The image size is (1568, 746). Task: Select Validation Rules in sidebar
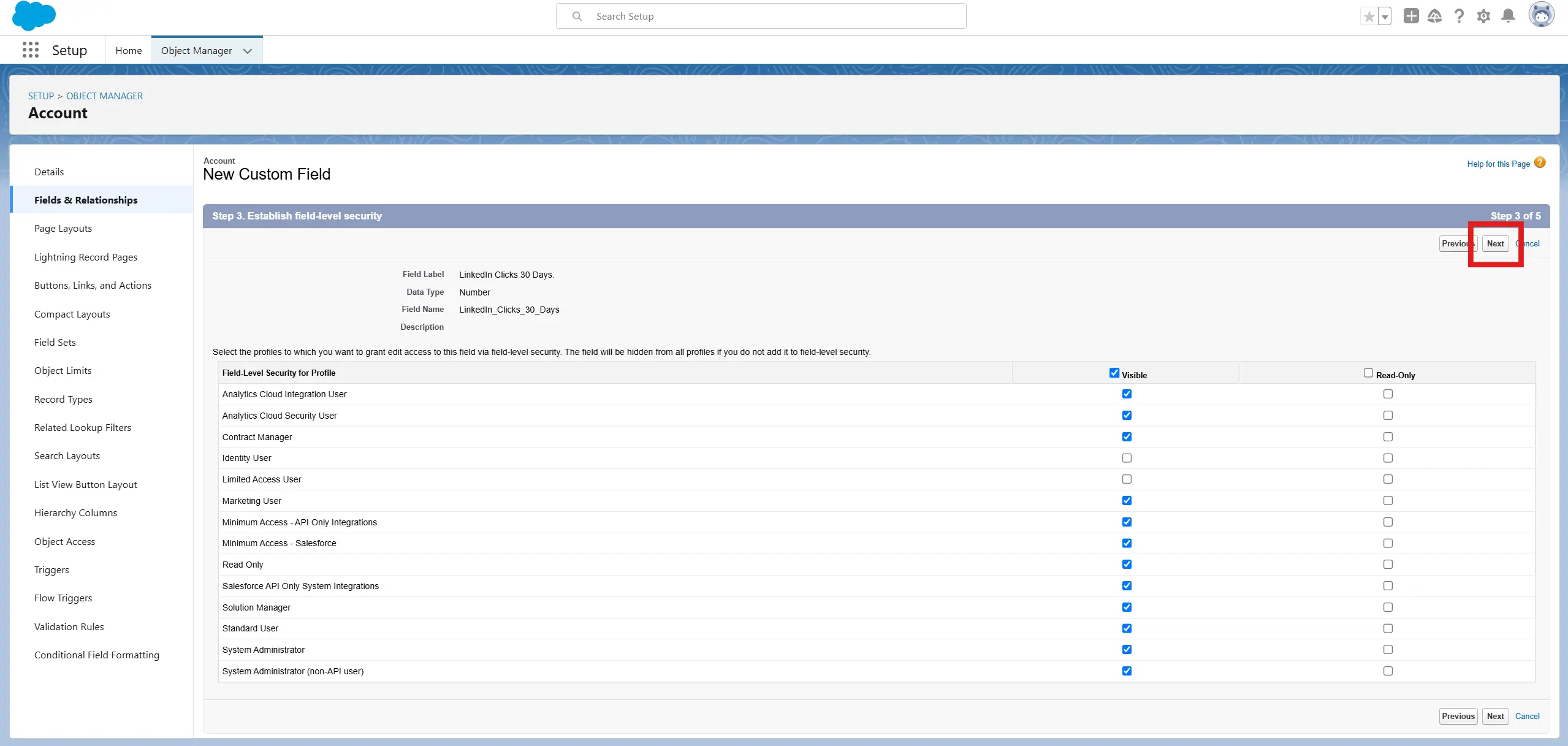tap(69, 626)
